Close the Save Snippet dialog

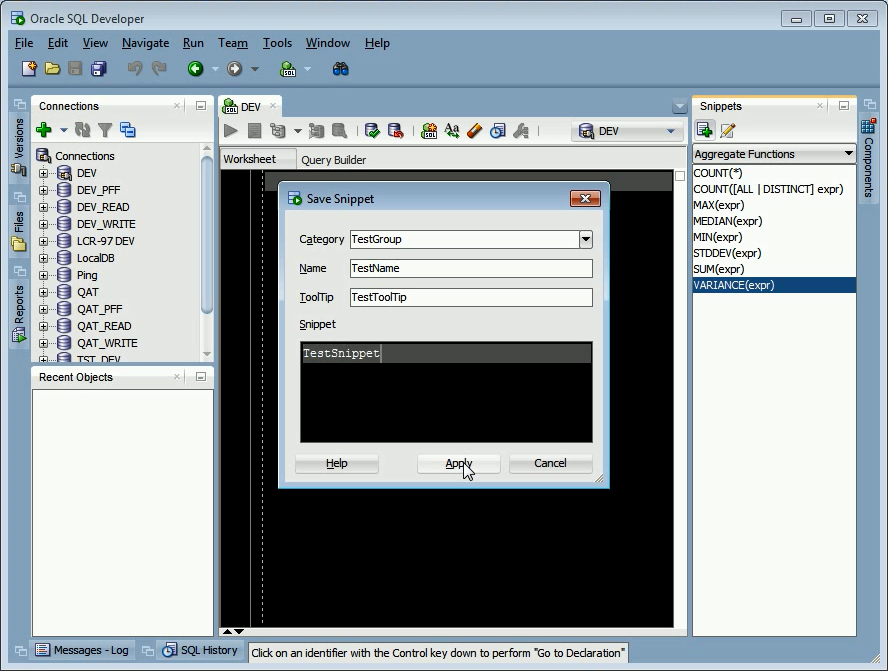coord(585,199)
